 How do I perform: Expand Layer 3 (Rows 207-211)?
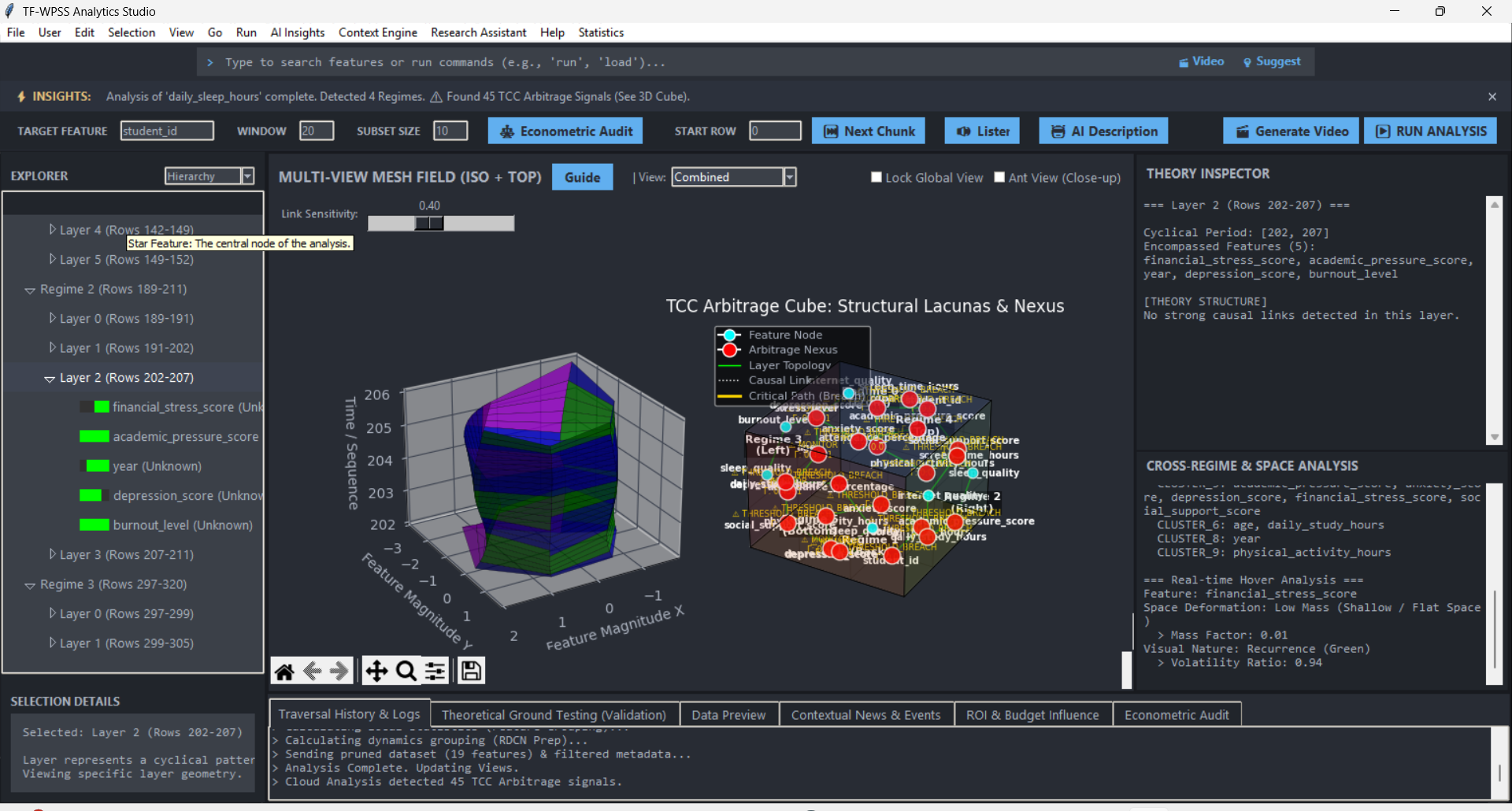tap(53, 554)
